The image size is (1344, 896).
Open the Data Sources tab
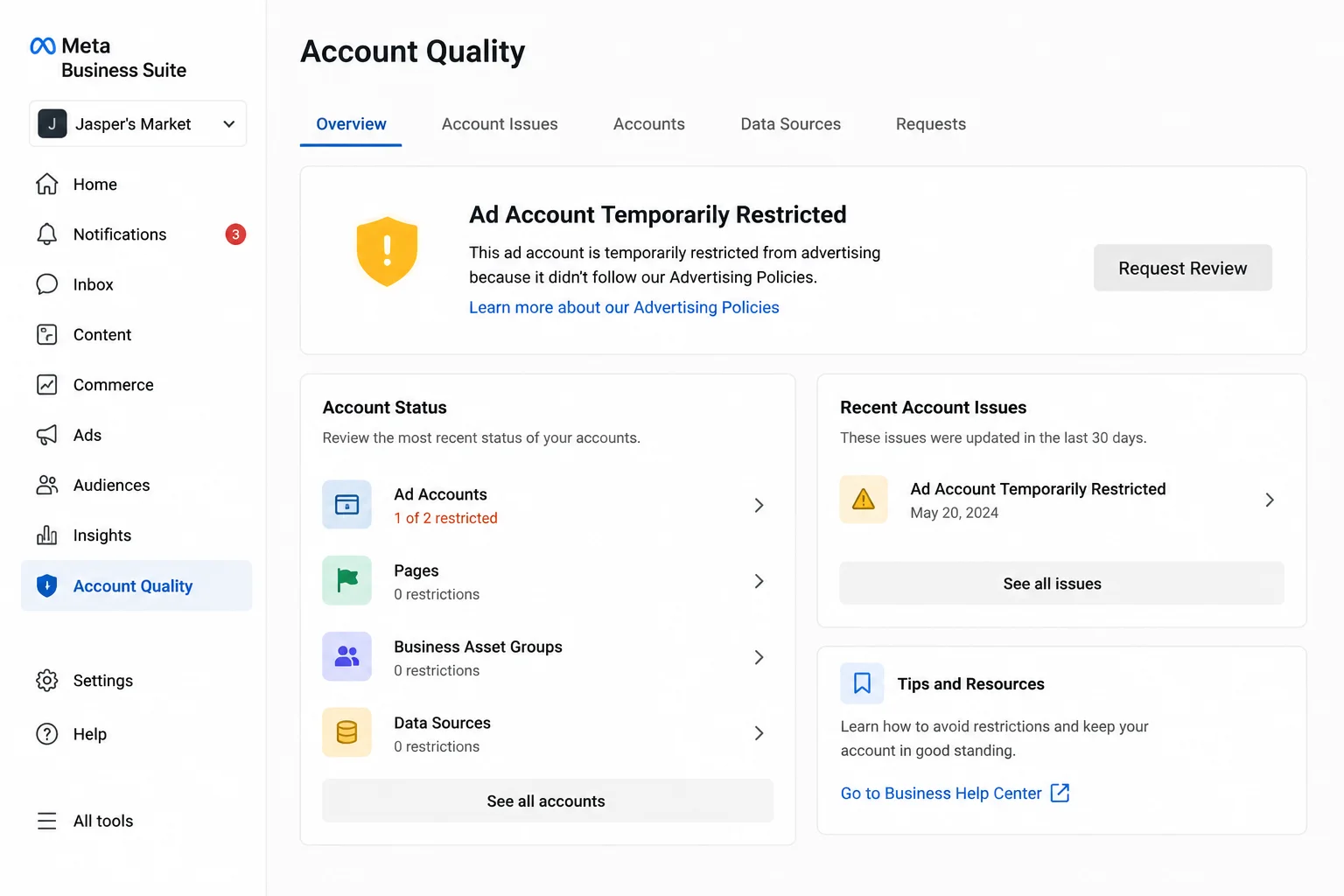click(791, 124)
